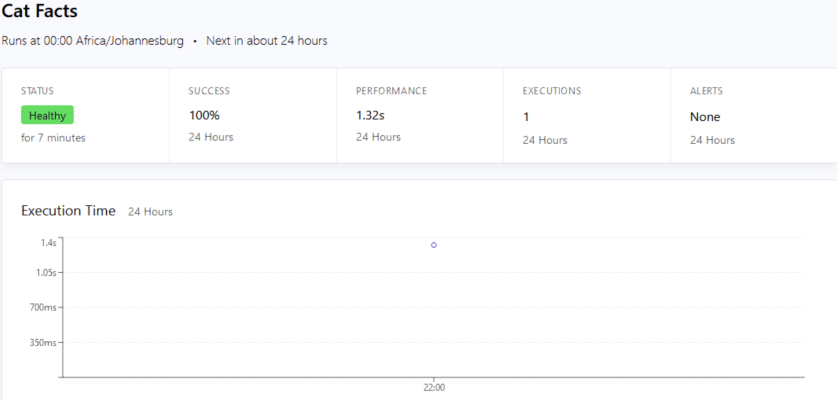
Task: Click the EXECUTIONS card label
Action: click(551, 91)
